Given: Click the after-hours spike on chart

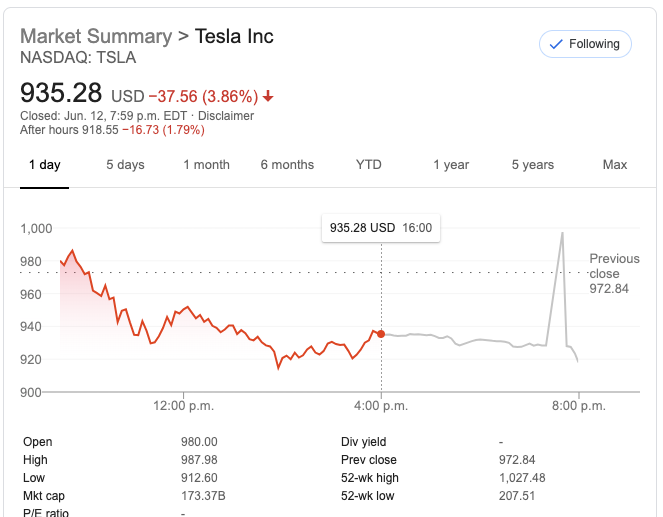Looking at the screenshot, I should point(563,234).
